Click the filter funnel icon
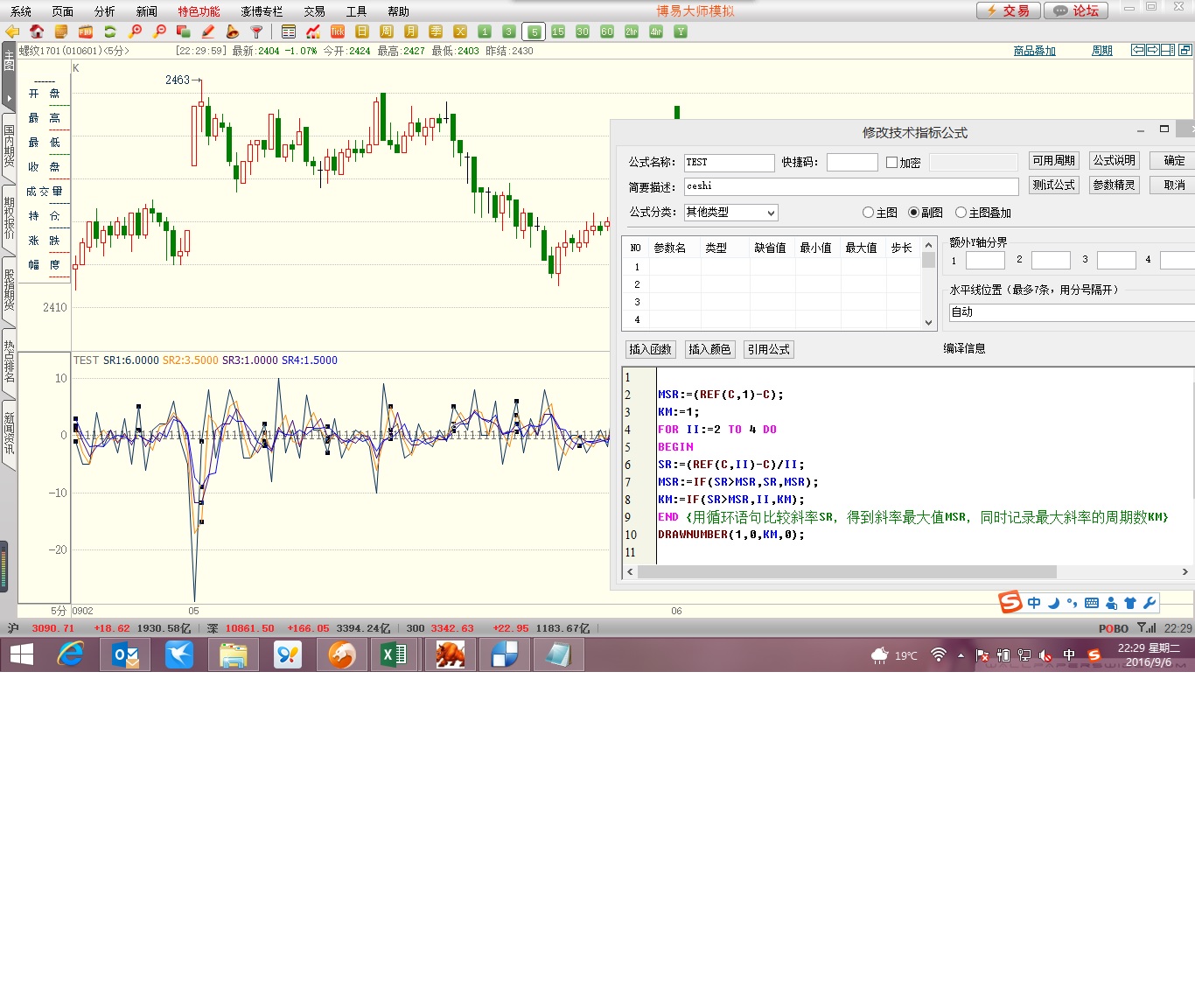The image size is (1195, 1008). click(257, 31)
